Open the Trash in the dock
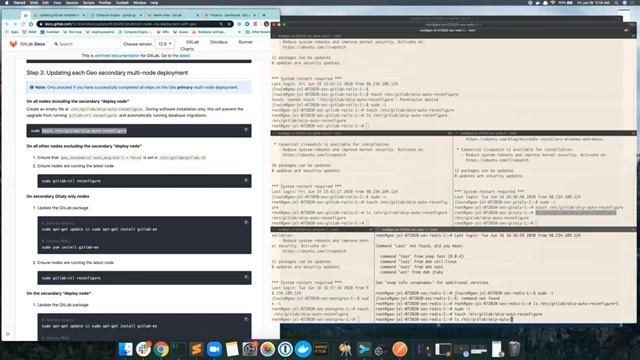Image resolution: width=640 pixels, height=360 pixels. point(514,349)
